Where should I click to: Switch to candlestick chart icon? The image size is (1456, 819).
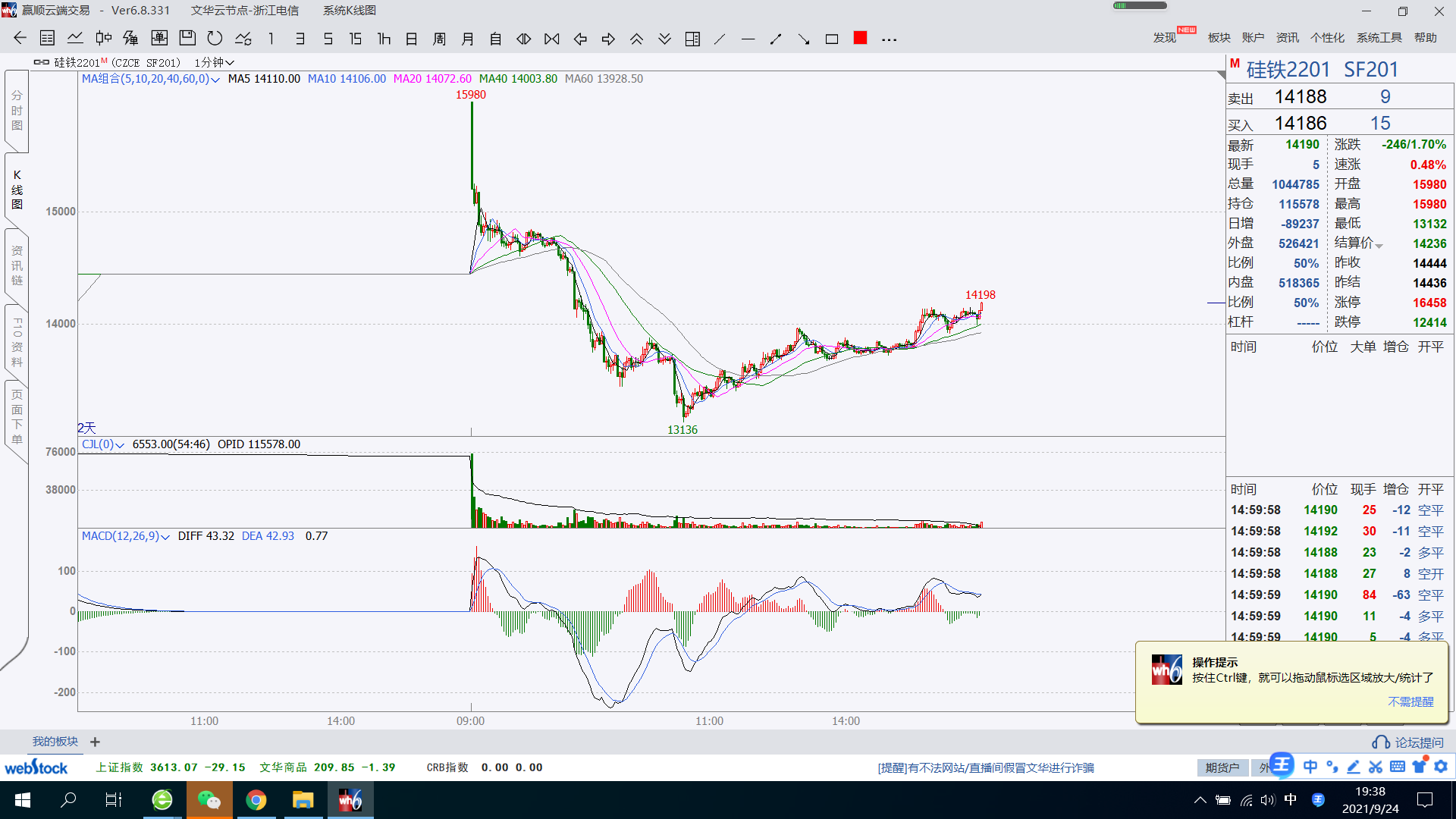pyautogui.click(x=104, y=39)
